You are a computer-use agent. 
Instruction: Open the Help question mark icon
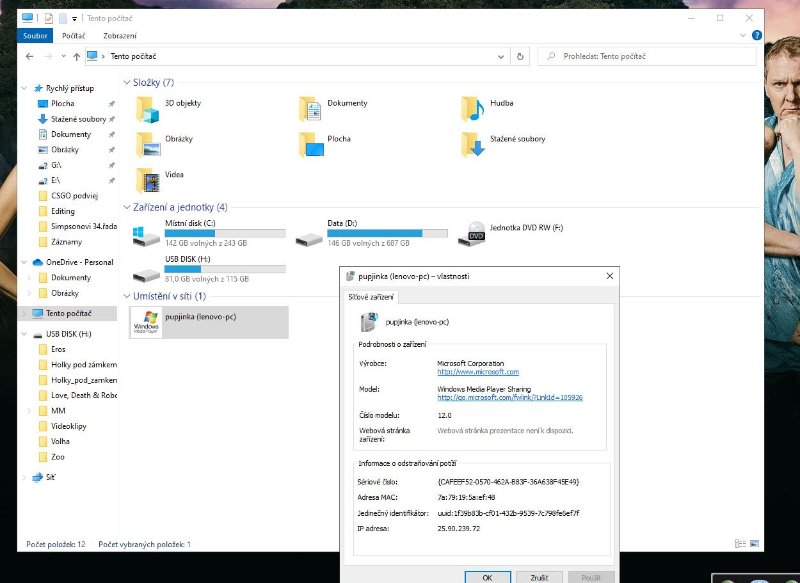[x=757, y=35]
